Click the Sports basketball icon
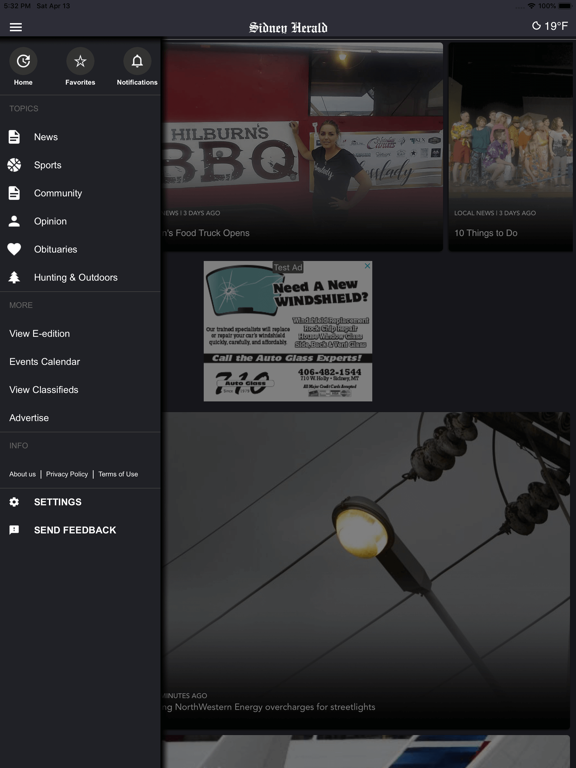This screenshot has width=576, height=768. coord(14,165)
